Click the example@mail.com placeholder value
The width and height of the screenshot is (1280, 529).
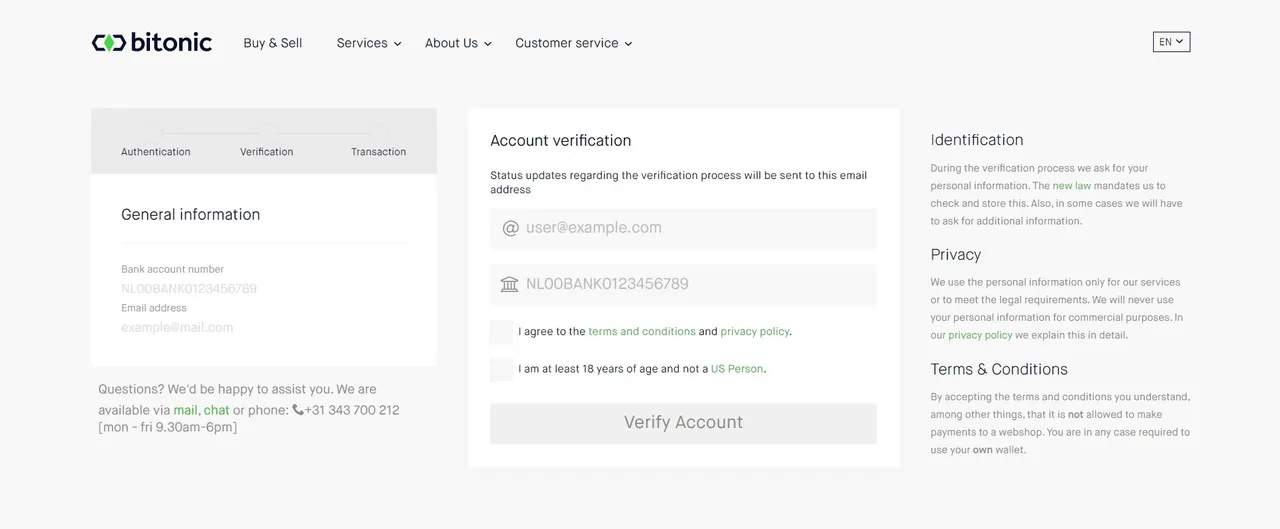coord(177,327)
